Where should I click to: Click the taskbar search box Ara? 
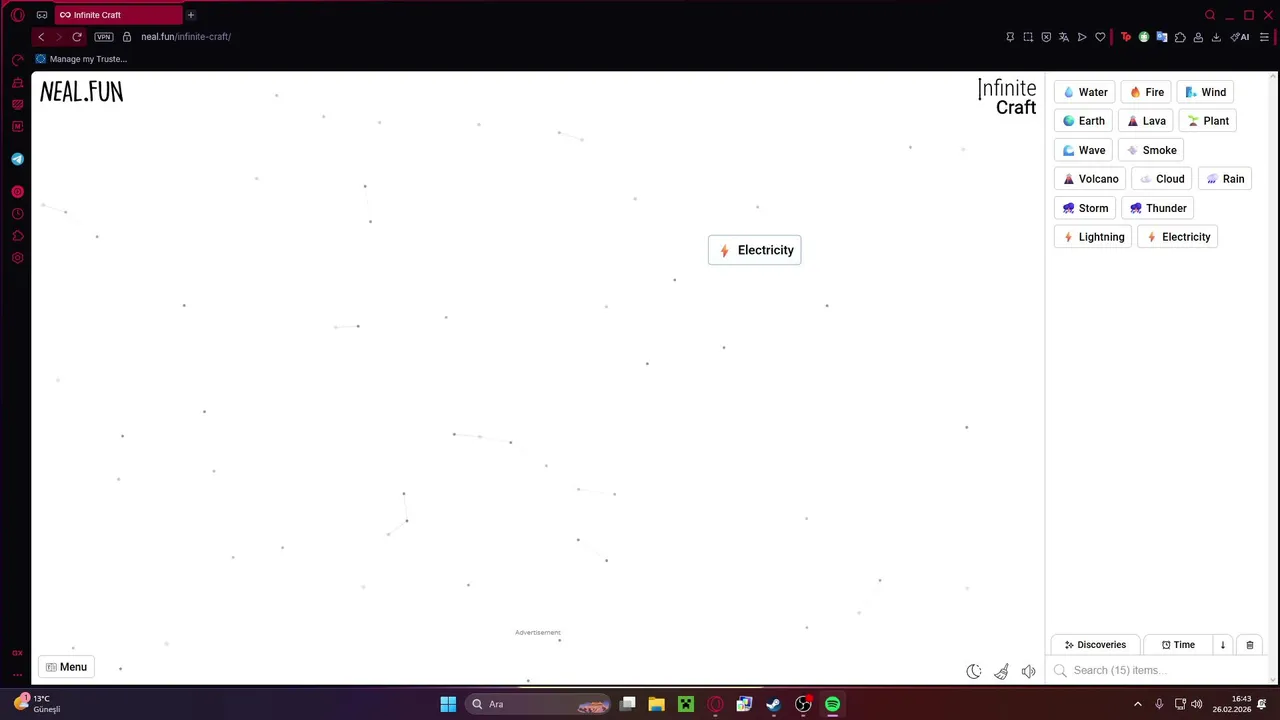tap(539, 704)
